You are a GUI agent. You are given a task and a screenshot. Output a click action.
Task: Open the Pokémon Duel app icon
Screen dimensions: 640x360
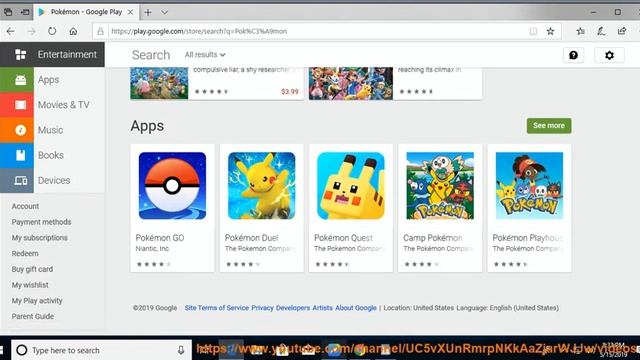click(x=262, y=186)
